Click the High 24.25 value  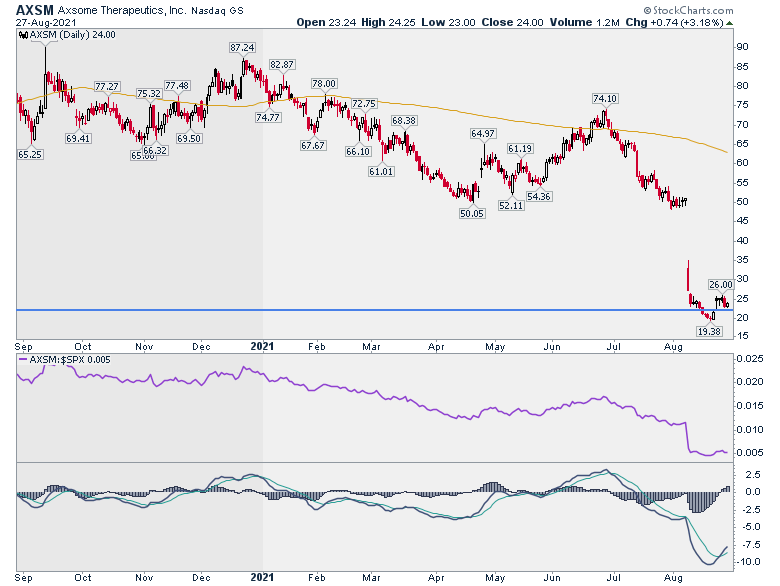click(x=388, y=22)
